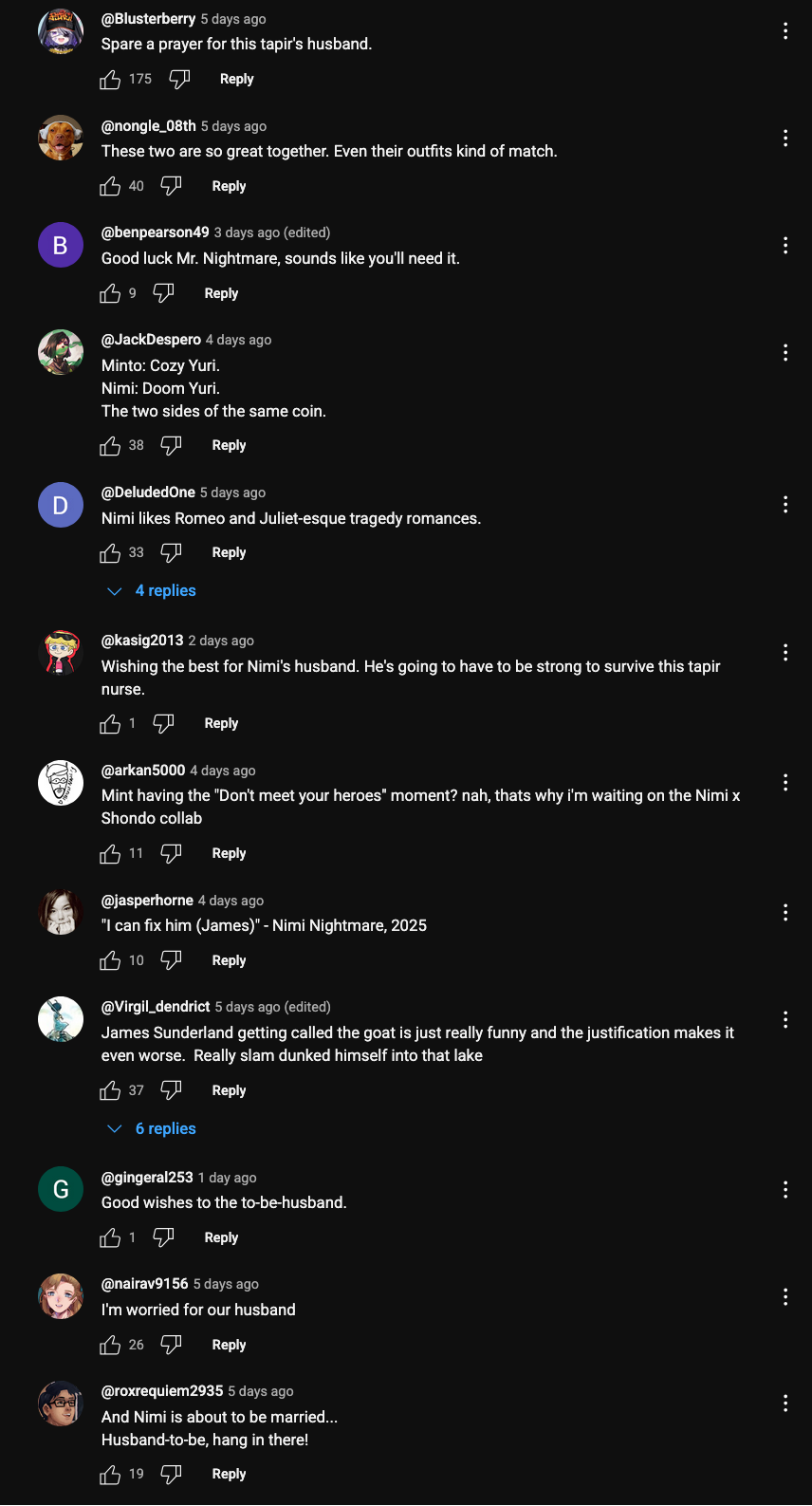Reply to @nongle_08th's comment
The image size is (812, 1506).
point(229,186)
